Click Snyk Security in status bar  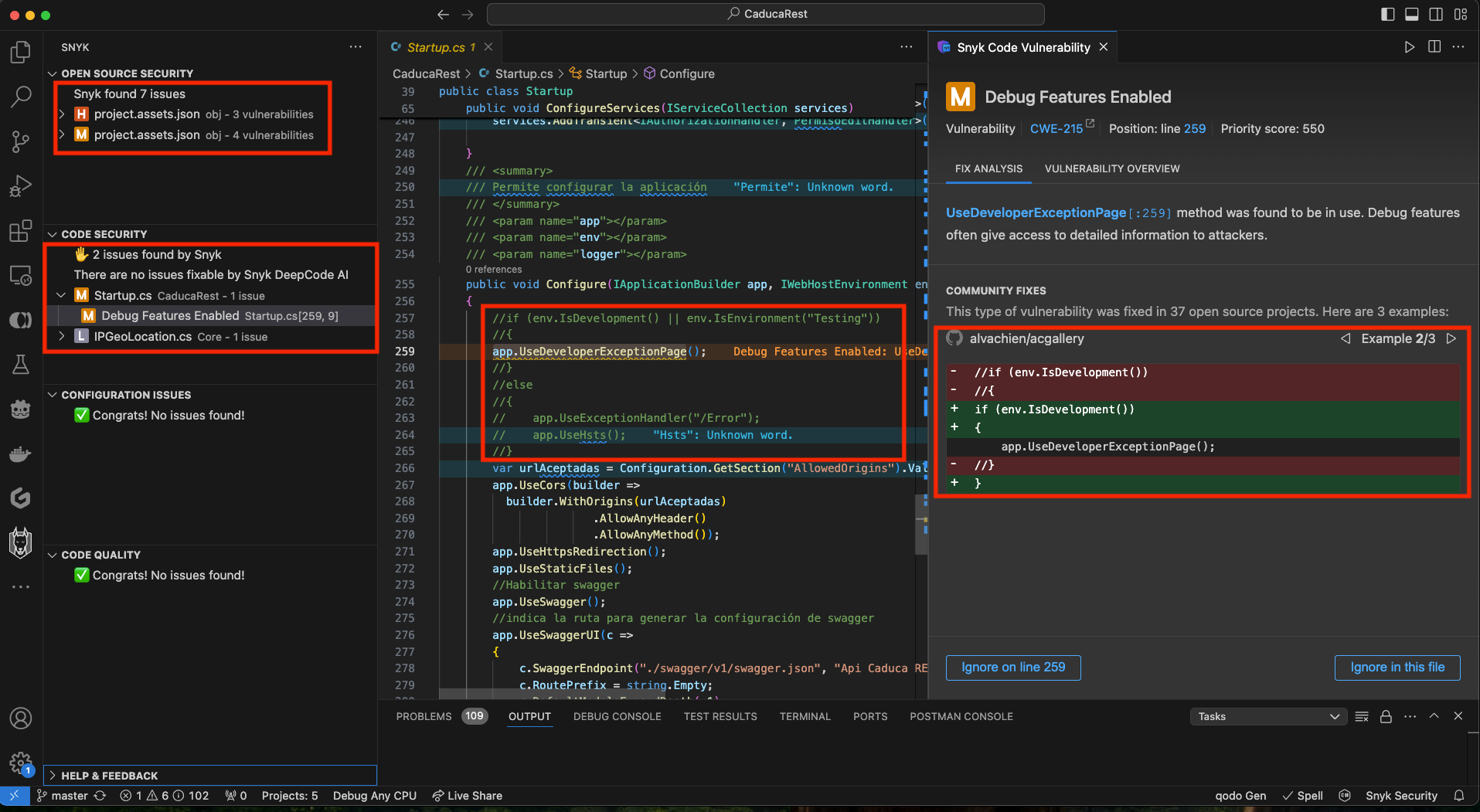1401,796
